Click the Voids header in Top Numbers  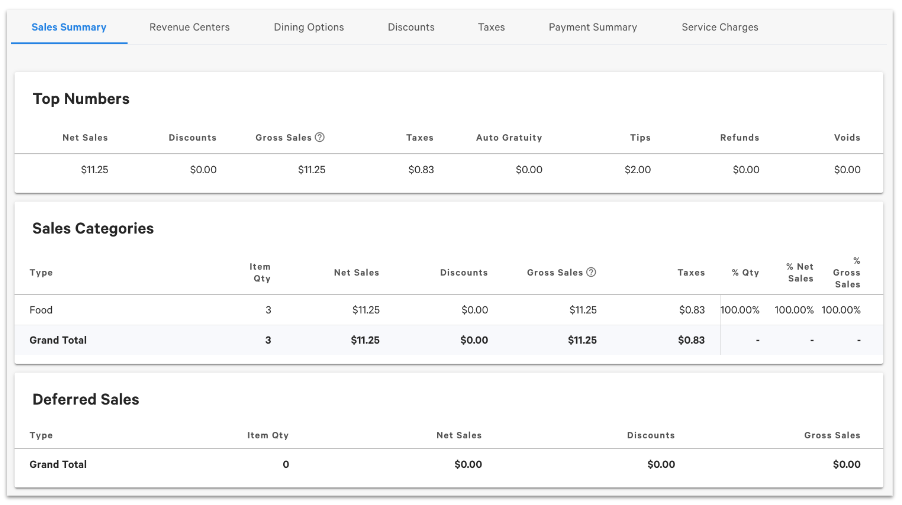[x=846, y=138]
